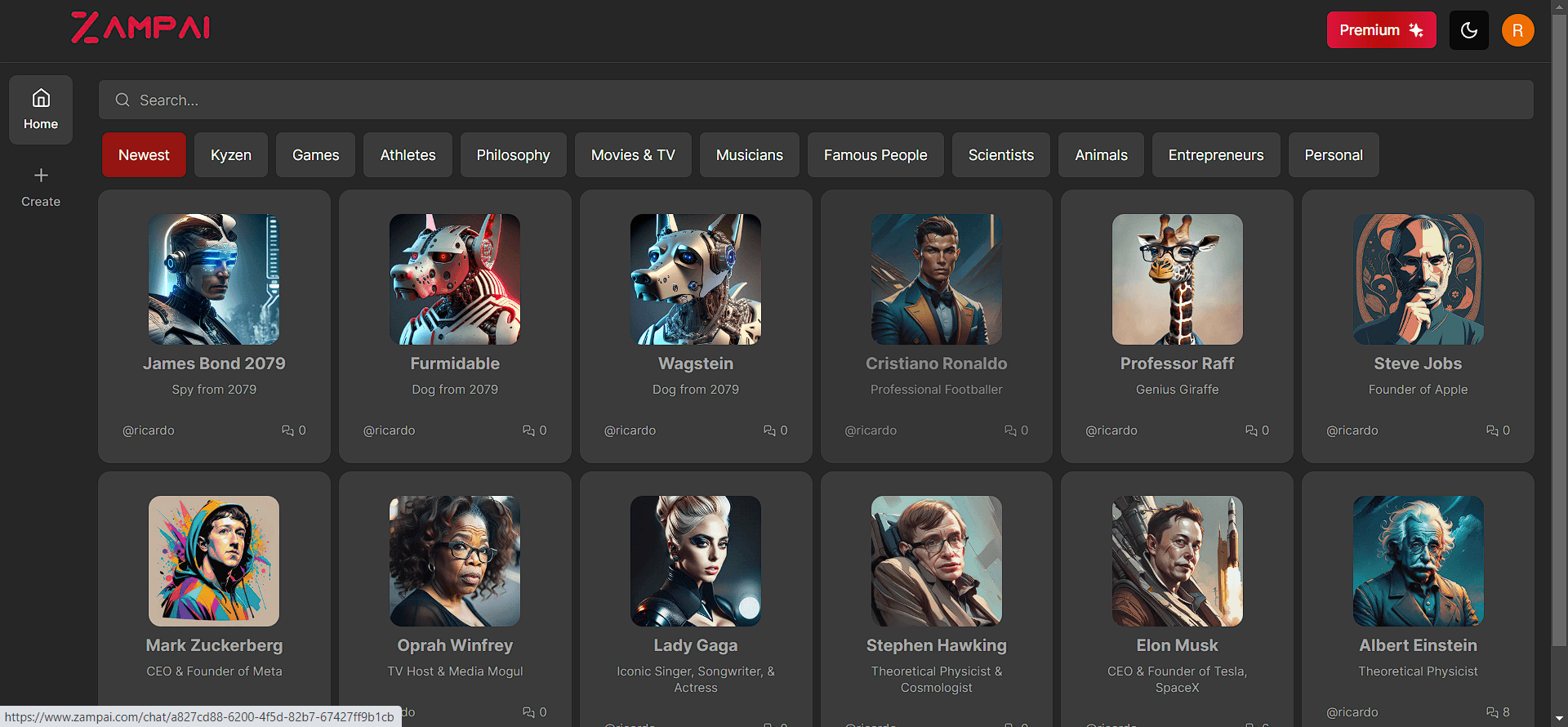Open the orange R user avatar
Screen dimensions: 1568x727
1517,30
